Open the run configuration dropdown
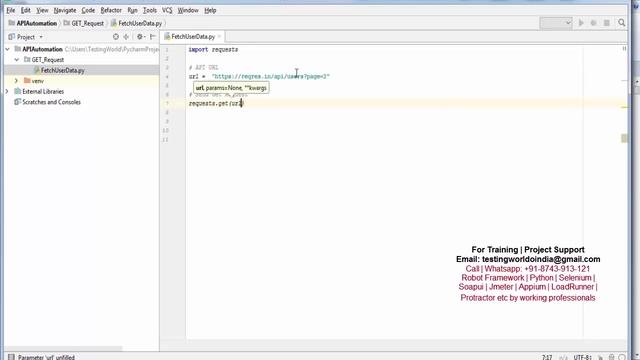Image resolution: width=640 pixels, height=360 pixels. click(x=556, y=23)
